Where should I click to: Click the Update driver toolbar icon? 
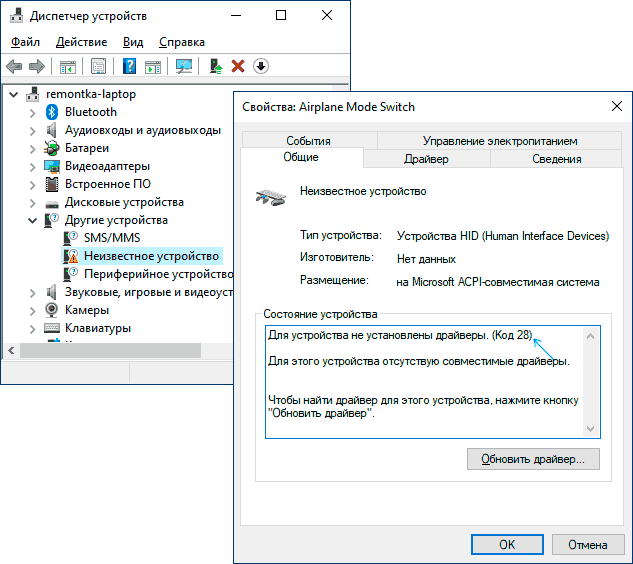click(216, 66)
